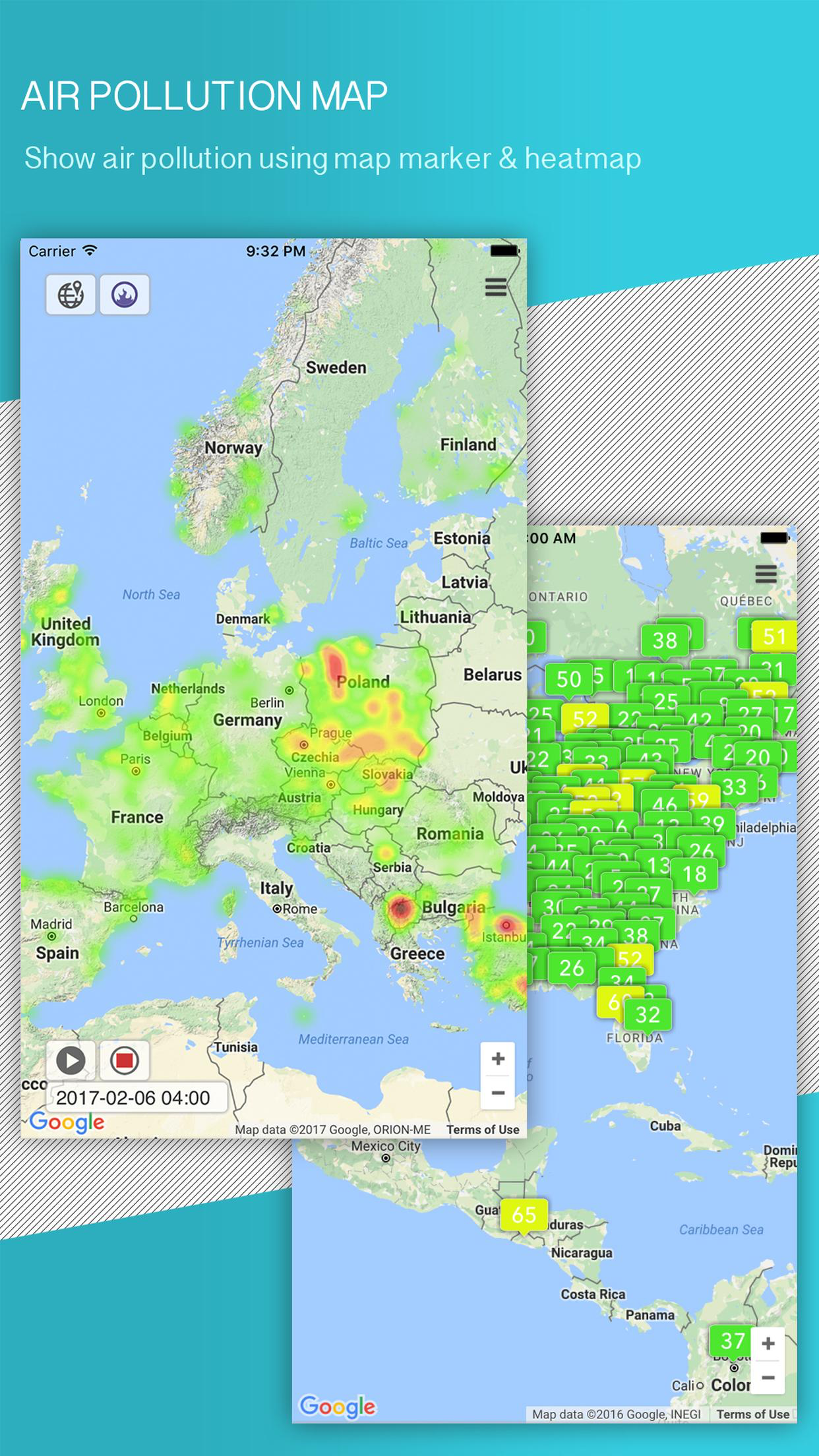
Task: Zoom out on the Europe map
Action: (x=499, y=1093)
